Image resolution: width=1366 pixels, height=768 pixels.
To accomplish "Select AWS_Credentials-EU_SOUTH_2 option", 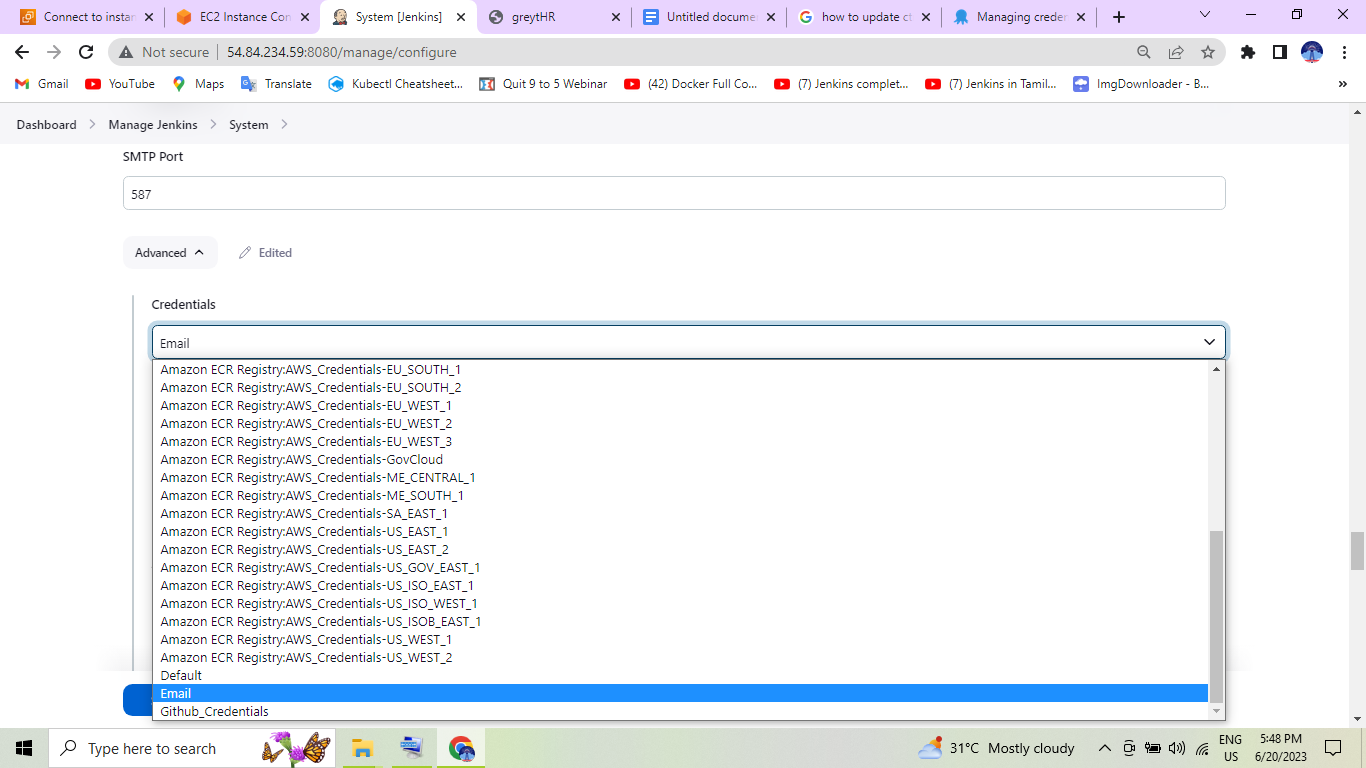I will (x=680, y=388).
